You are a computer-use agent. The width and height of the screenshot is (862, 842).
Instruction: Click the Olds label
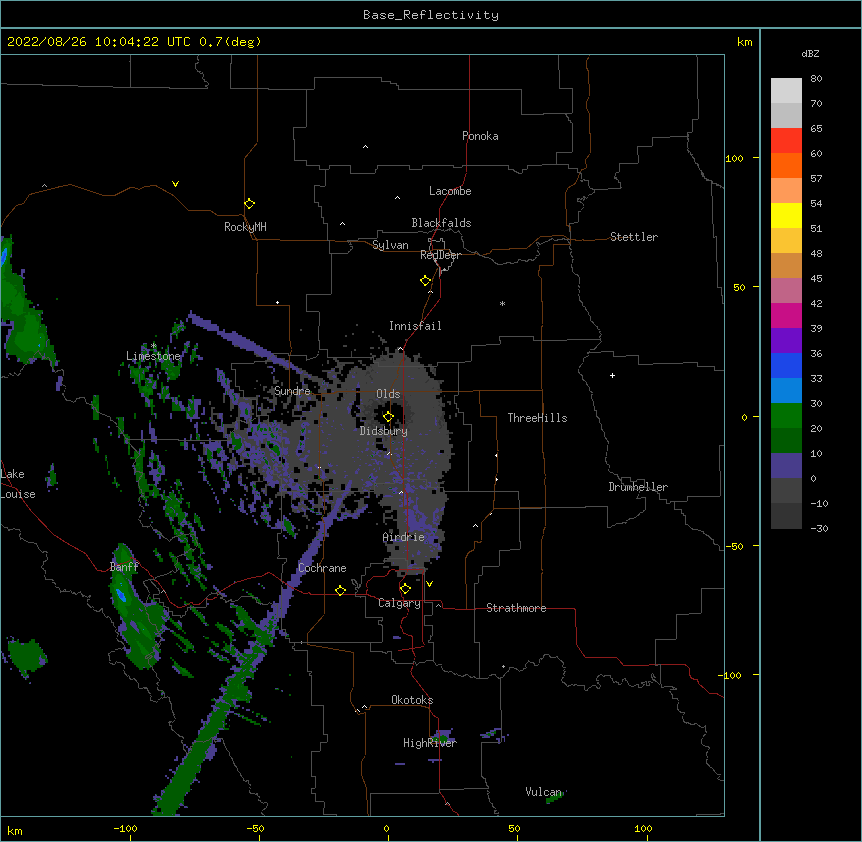click(x=388, y=394)
